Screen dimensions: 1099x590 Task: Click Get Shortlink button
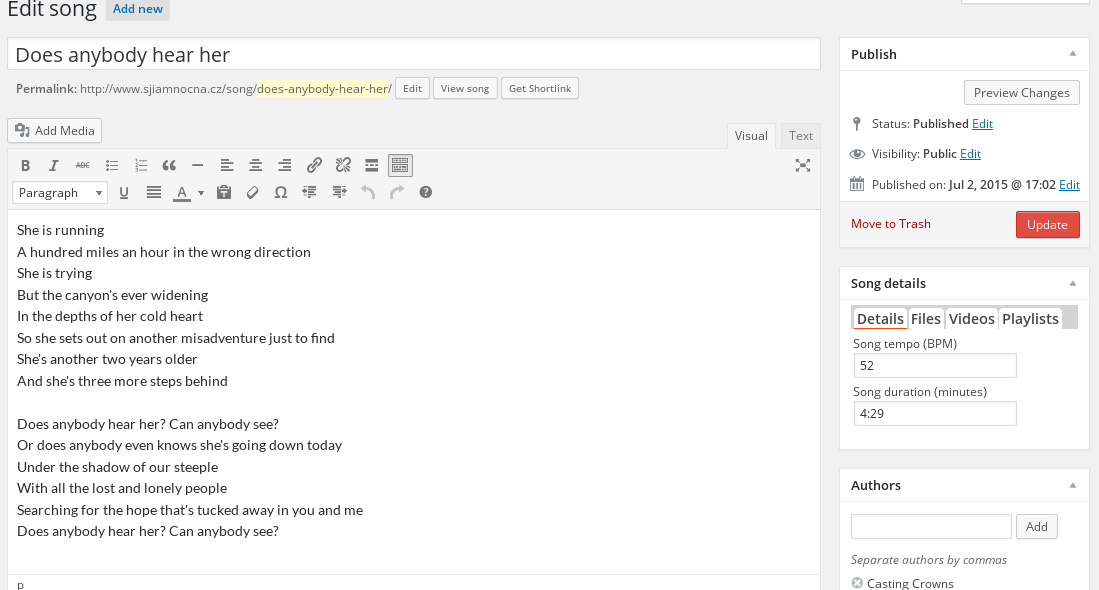pos(540,89)
